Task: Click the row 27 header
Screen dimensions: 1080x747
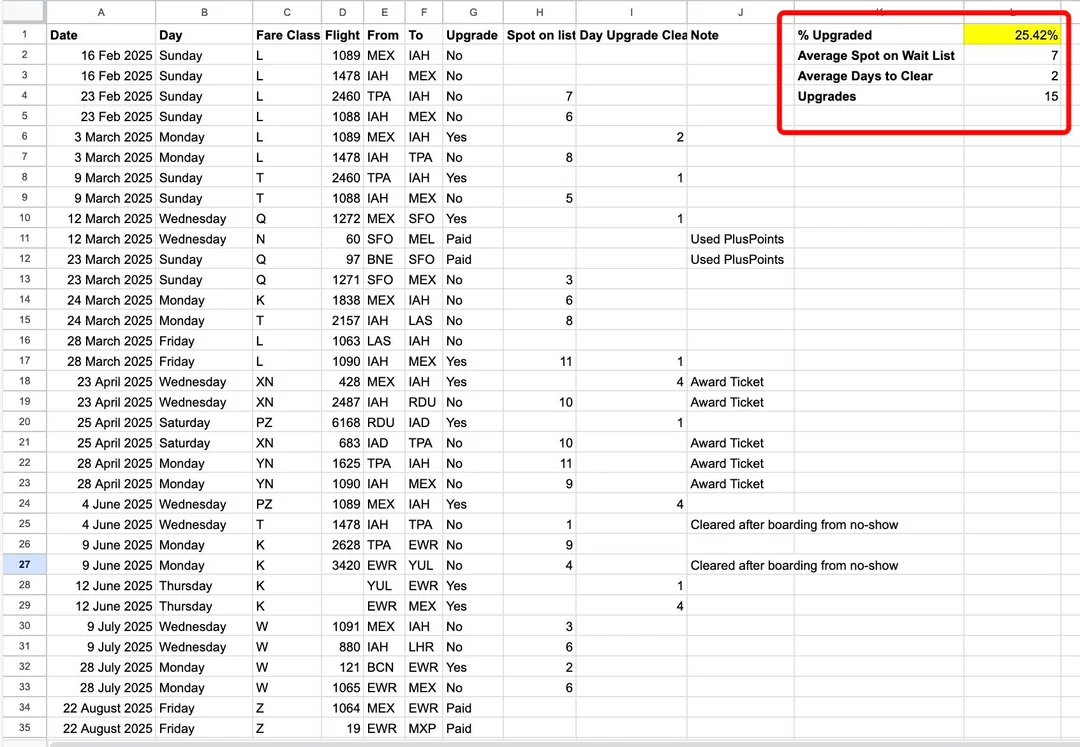Action: pyautogui.click(x=23, y=565)
